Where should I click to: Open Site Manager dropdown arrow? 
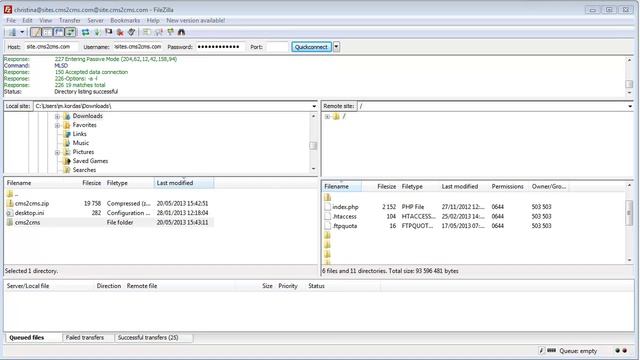[22, 32]
